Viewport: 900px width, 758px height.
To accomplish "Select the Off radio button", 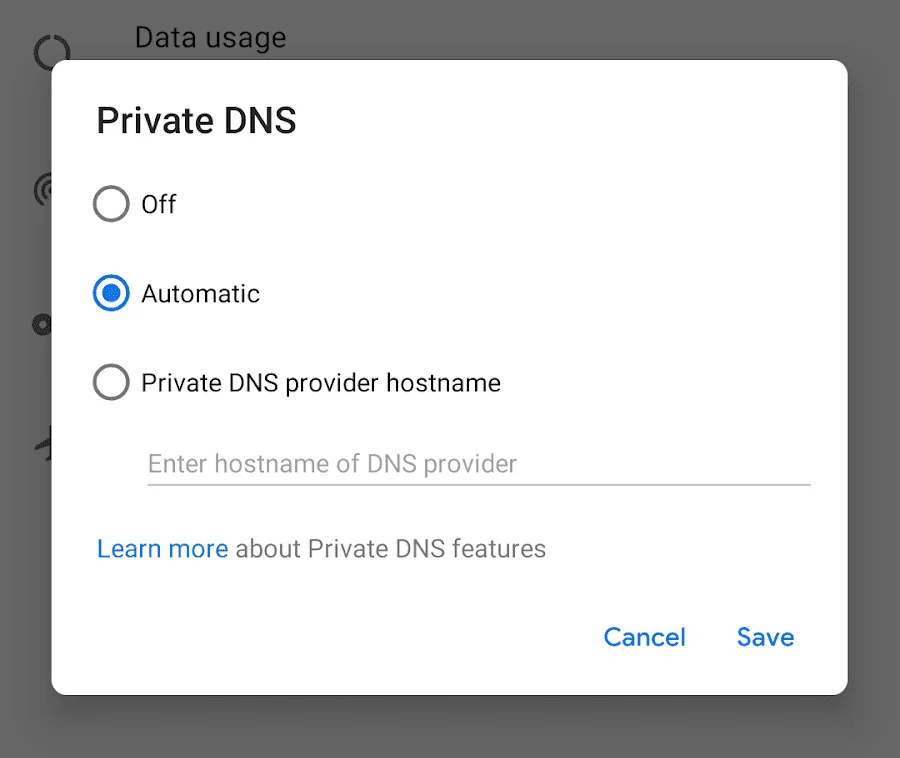I will tap(111, 204).
